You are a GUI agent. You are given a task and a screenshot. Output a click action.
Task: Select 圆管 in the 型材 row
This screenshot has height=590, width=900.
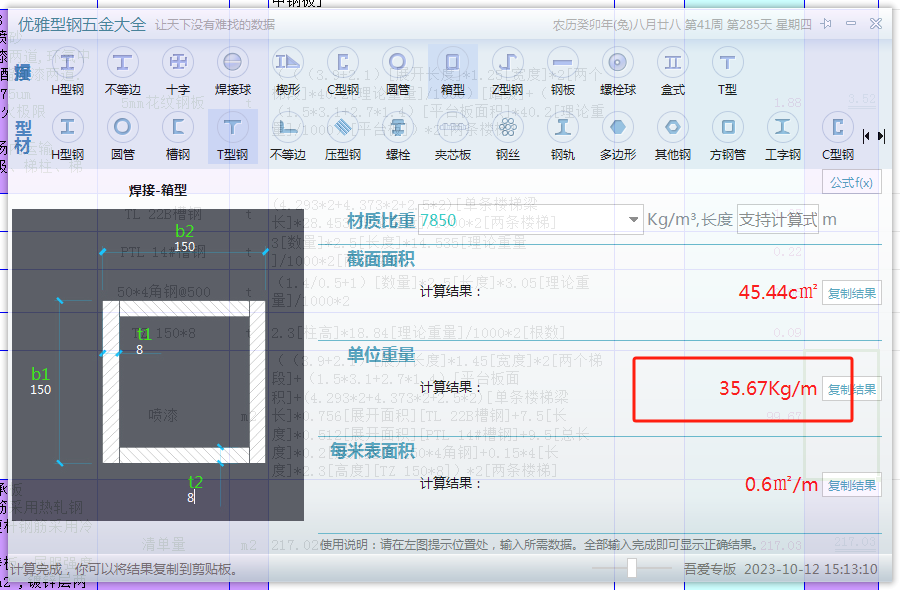(123, 137)
